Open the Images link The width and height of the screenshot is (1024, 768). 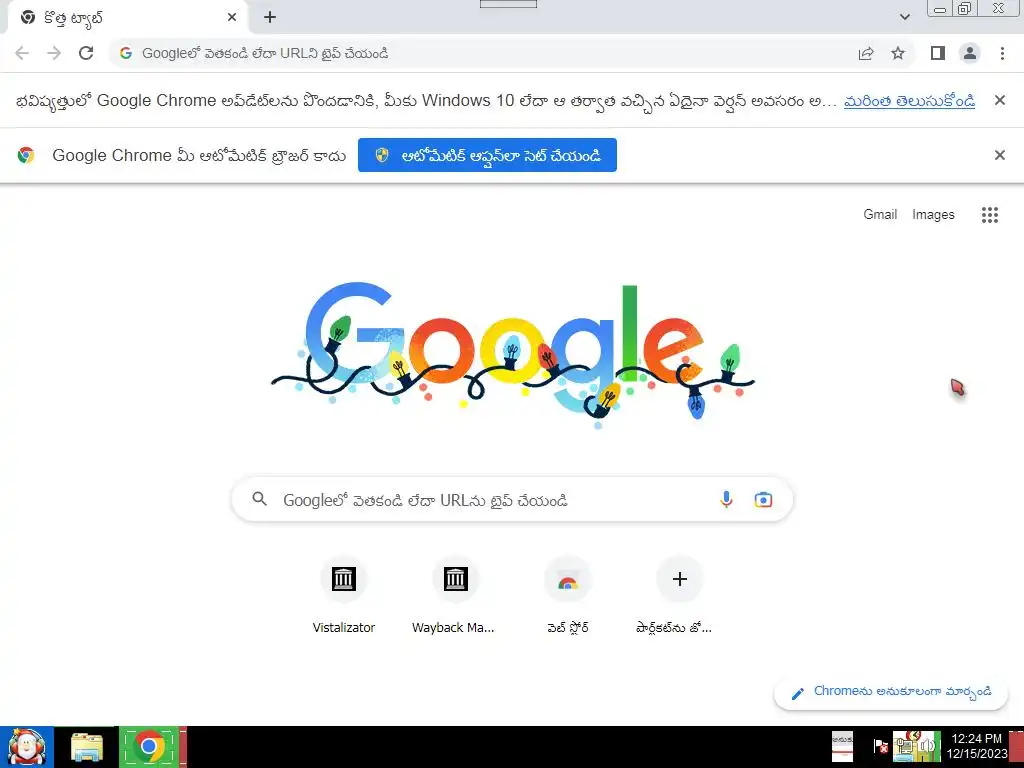point(933,214)
